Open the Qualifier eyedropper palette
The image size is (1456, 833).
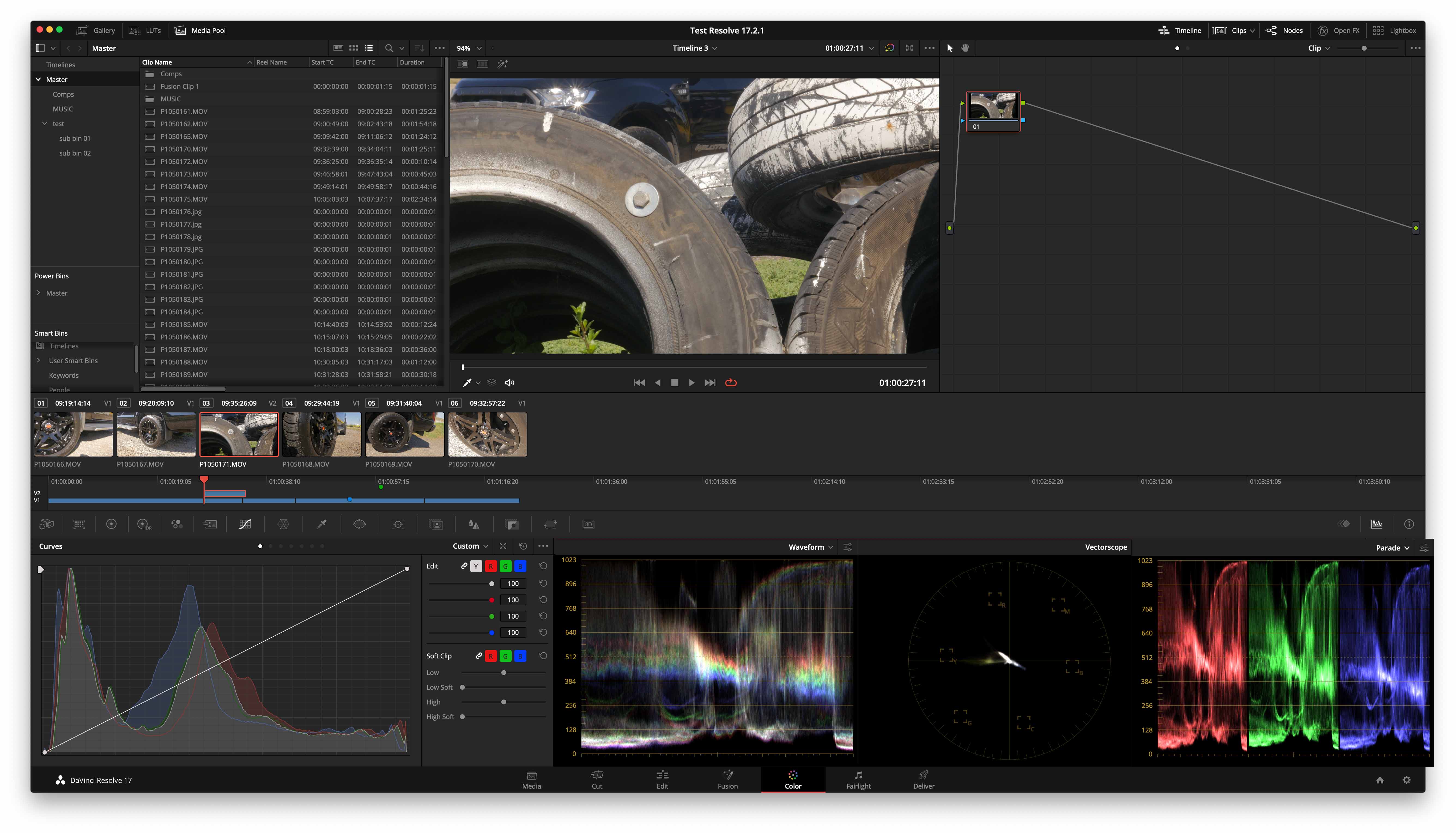pyautogui.click(x=321, y=524)
